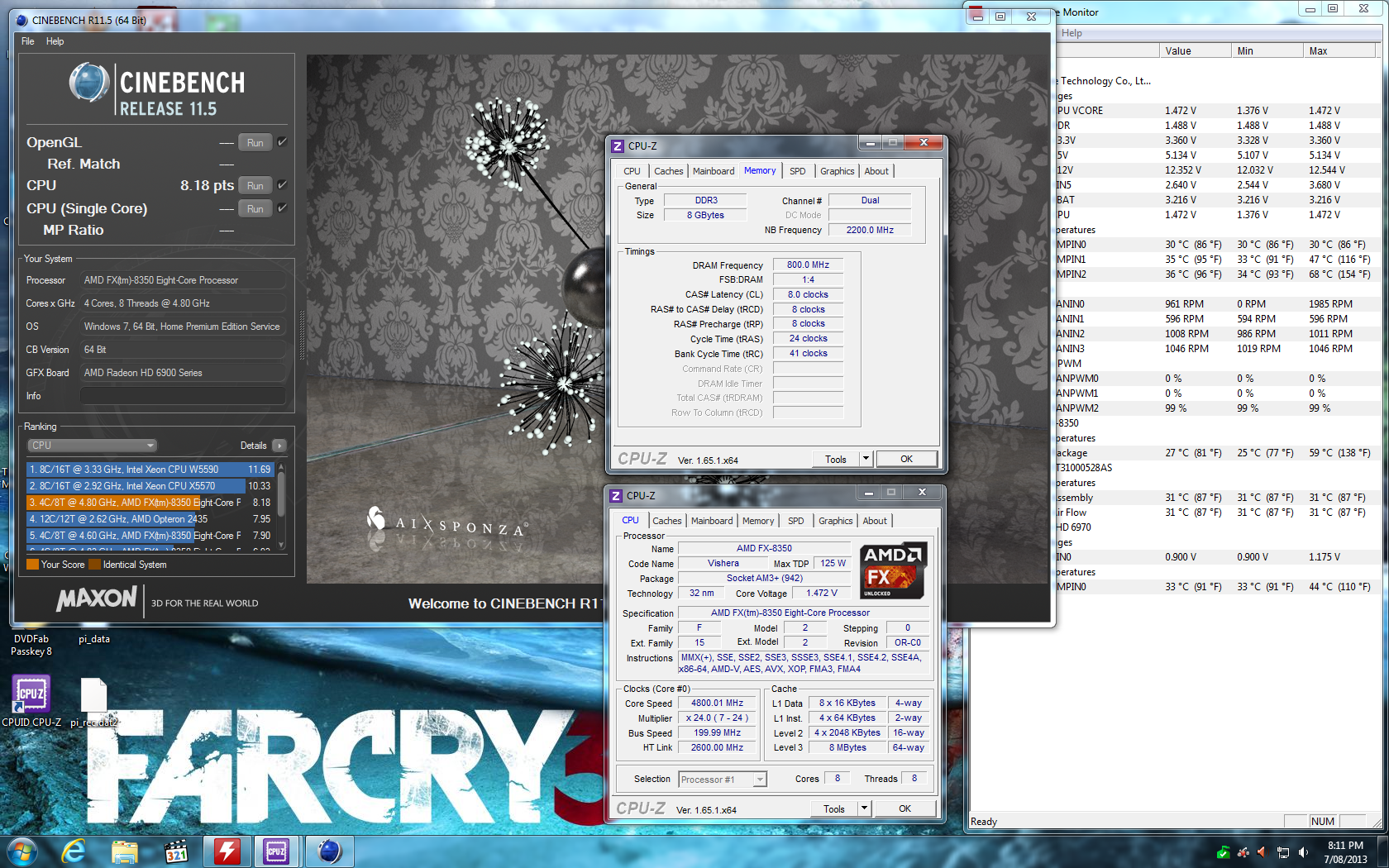This screenshot has height=868, width=1389.
Task: Click the Min column header in monitor
Action: [x=1267, y=51]
